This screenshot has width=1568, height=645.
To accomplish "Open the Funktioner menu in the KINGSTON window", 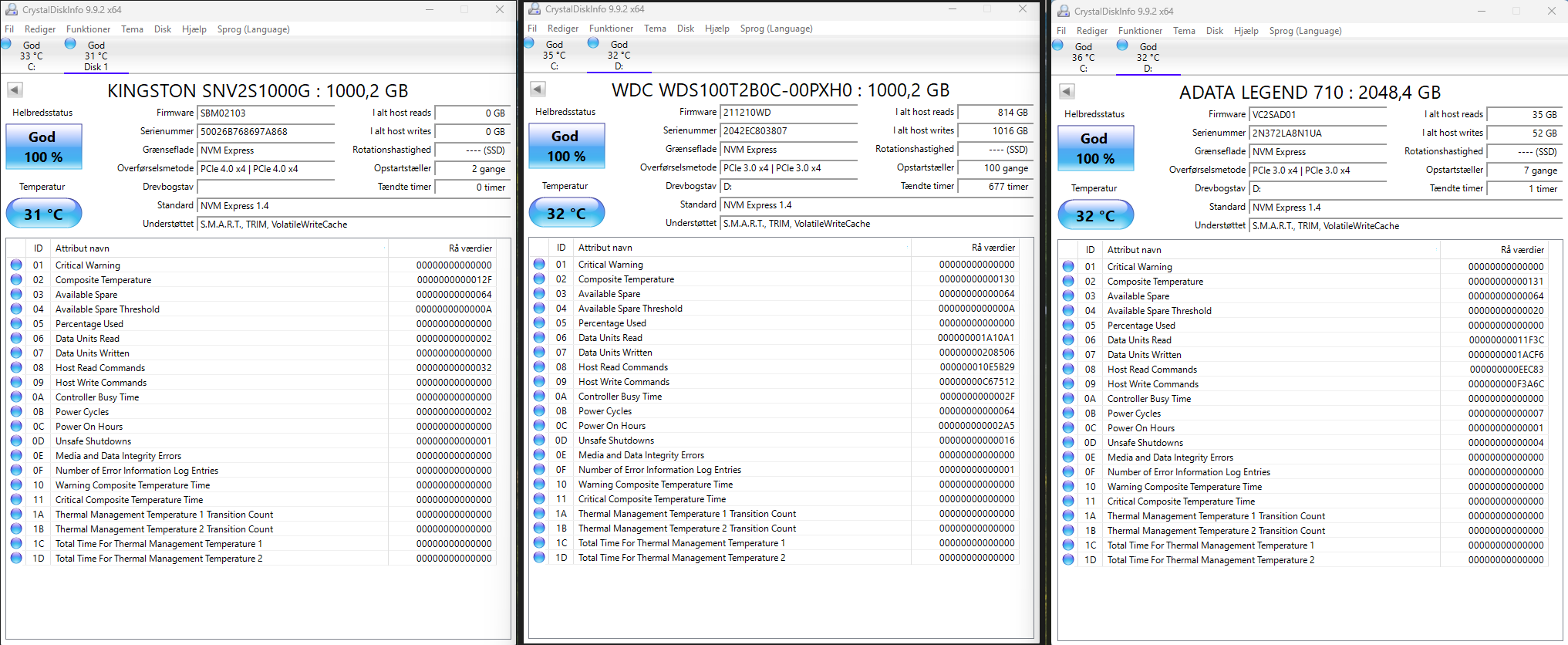I will [x=88, y=29].
